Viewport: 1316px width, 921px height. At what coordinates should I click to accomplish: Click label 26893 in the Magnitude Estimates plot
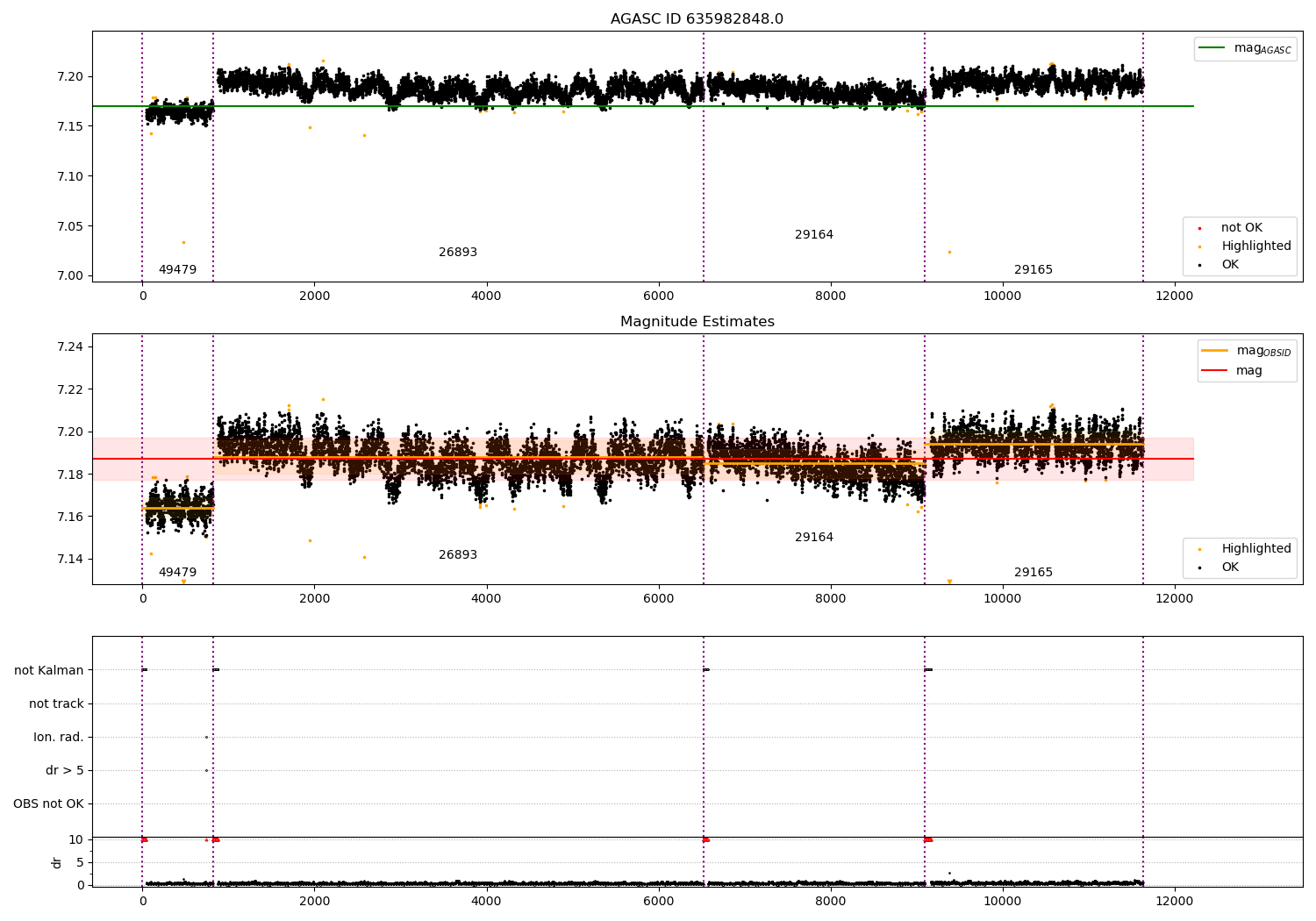[458, 555]
